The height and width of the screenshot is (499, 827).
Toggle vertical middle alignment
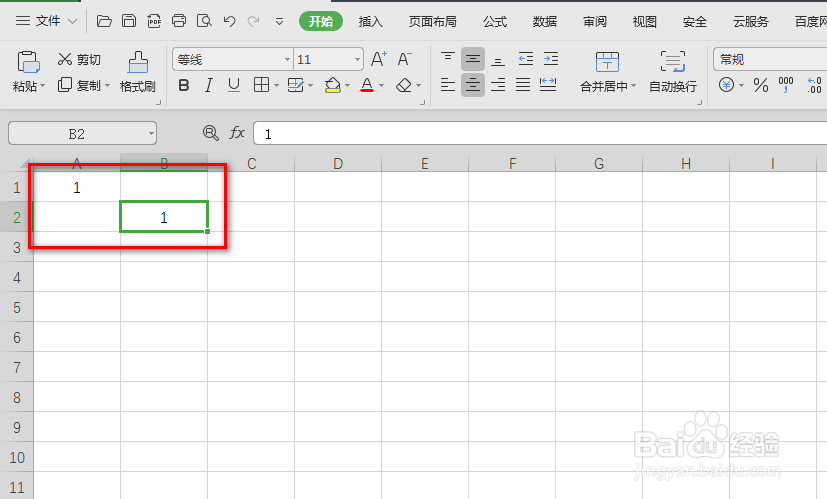click(x=473, y=59)
